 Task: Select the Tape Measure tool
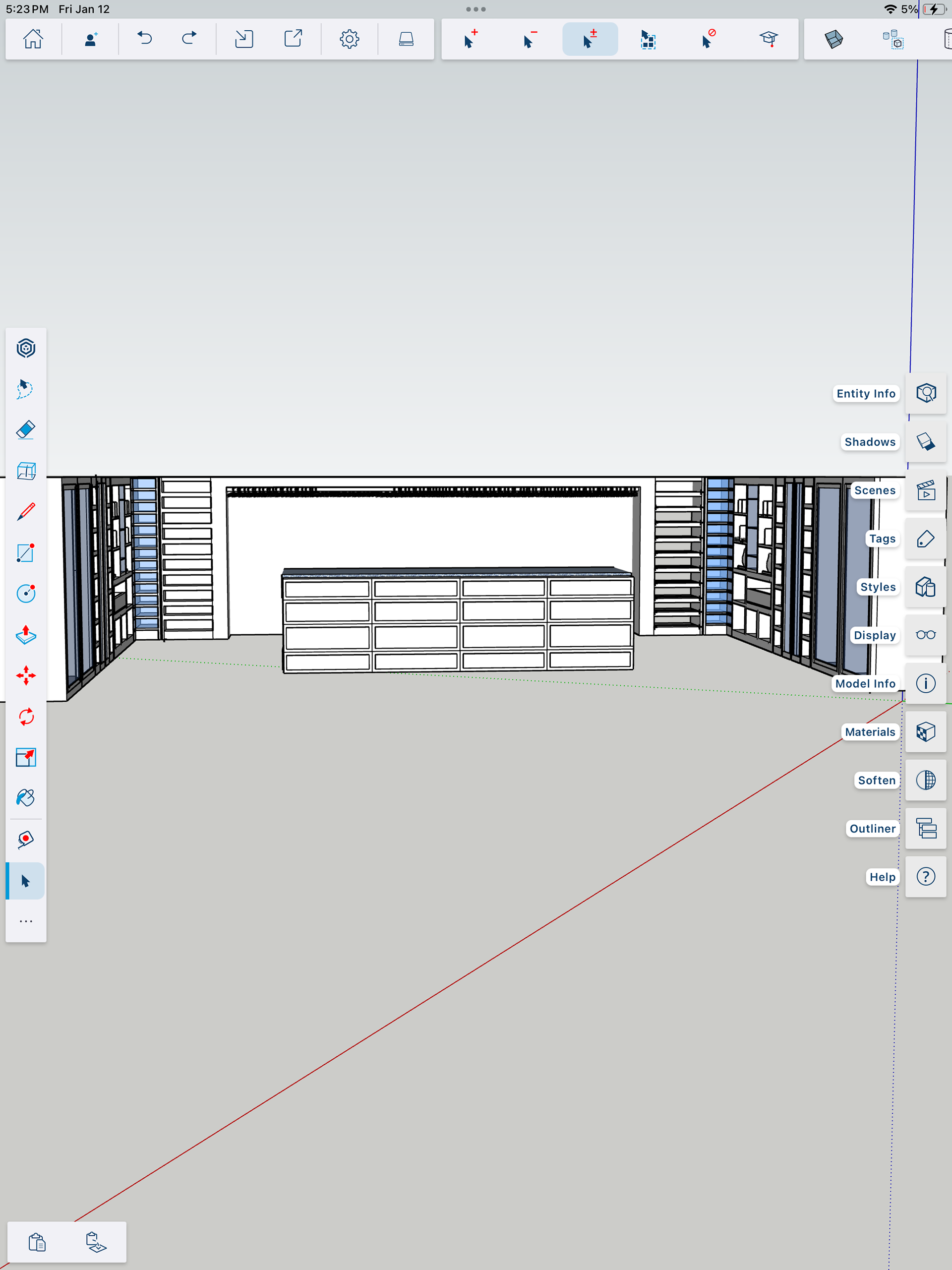26,840
